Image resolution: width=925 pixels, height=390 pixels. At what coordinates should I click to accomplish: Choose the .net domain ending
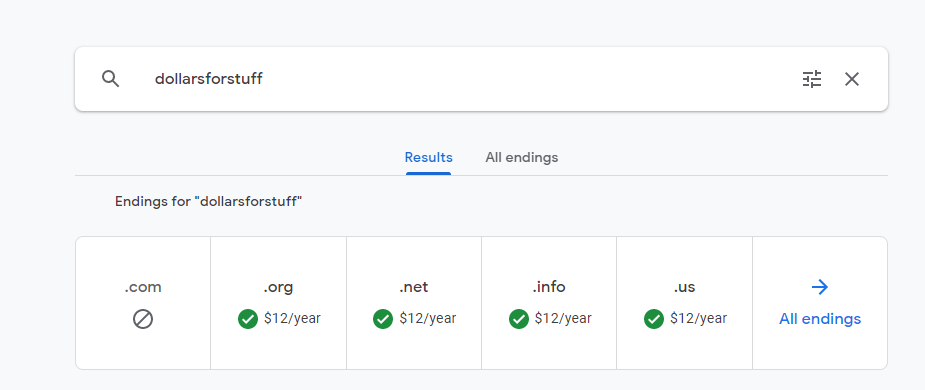(x=414, y=303)
